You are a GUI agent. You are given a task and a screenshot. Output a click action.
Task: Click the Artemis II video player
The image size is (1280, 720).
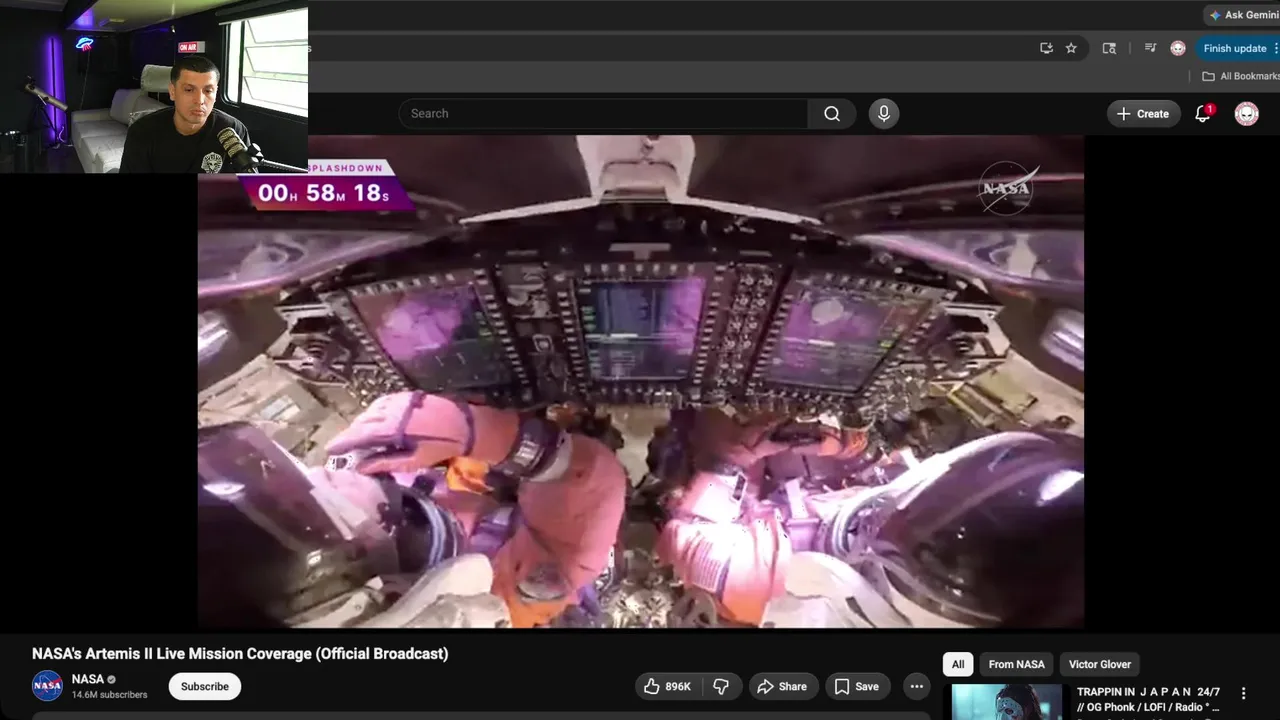pyautogui.click(x=640, y=382)
